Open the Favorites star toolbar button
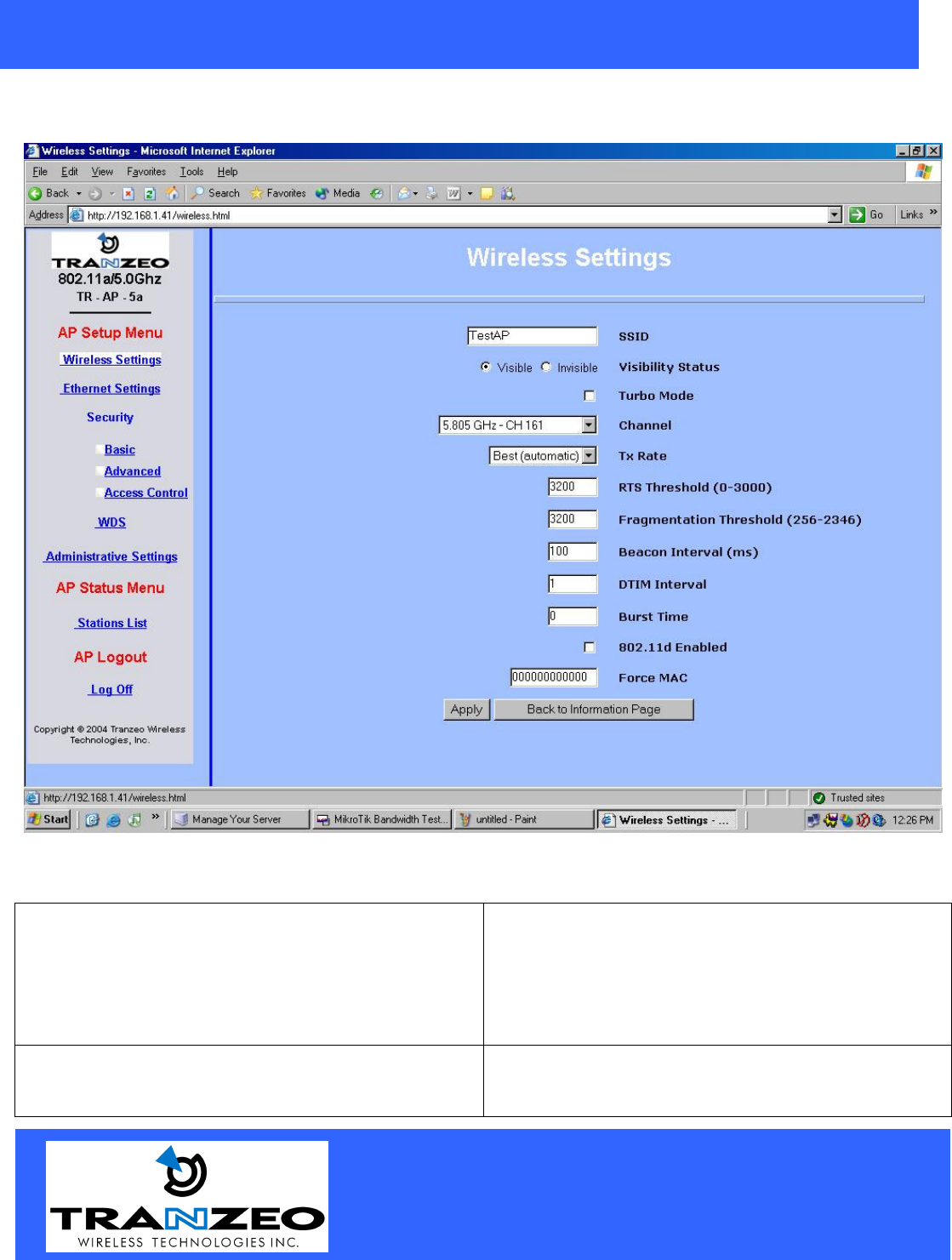This screenshot has width=952, height=1260. 277,193
